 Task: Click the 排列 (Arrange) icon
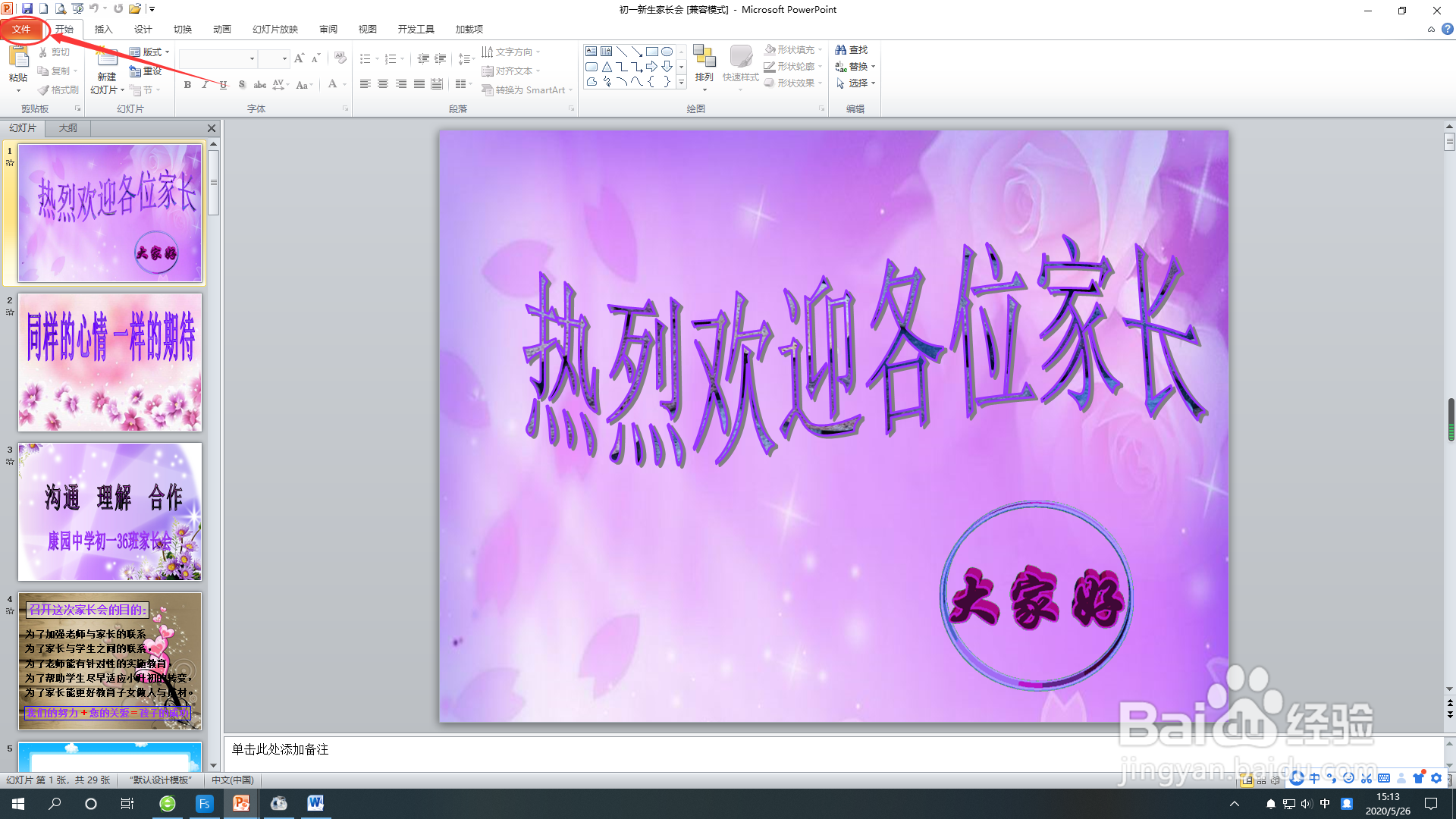click(704, 58)
